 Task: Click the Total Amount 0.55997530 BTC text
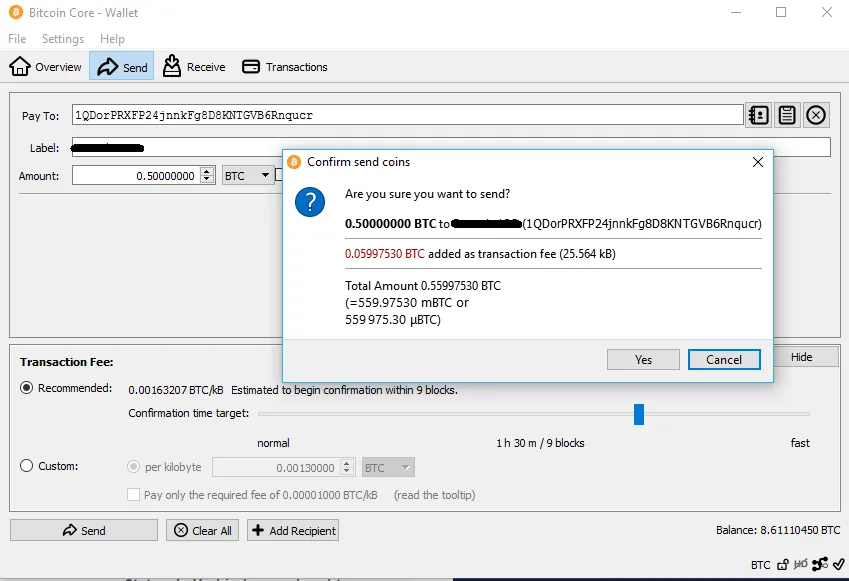(x=423, y=286)
